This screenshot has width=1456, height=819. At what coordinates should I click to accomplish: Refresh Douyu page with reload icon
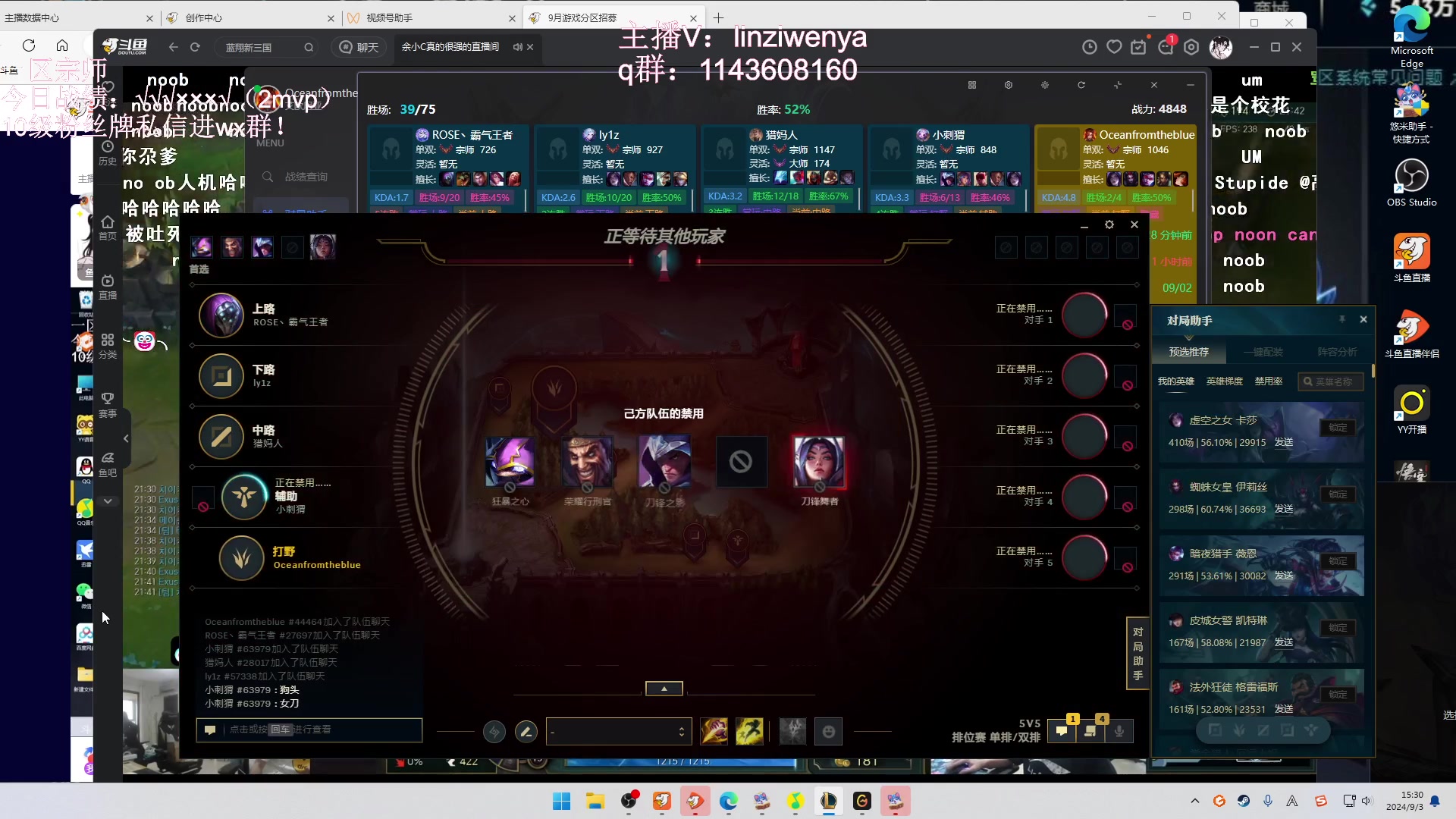pos(195,47)
